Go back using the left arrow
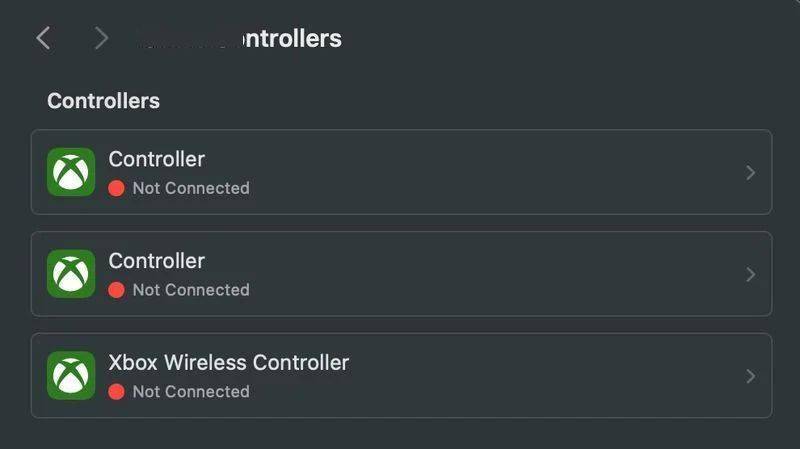 click(x=43, y=38)
